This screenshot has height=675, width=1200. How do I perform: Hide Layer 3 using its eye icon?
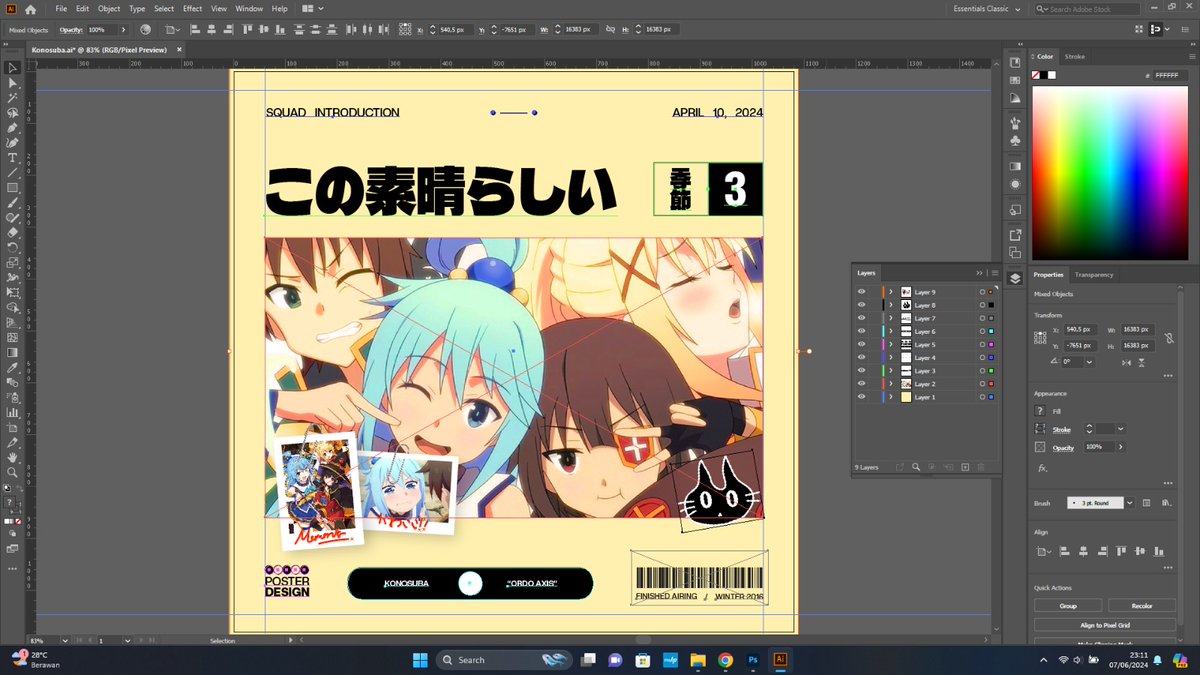coord(861,370)
